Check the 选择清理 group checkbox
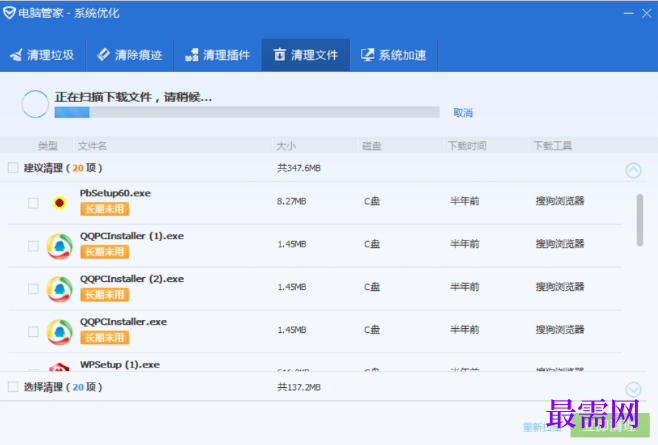658x445 pixels. coord(13,387)
